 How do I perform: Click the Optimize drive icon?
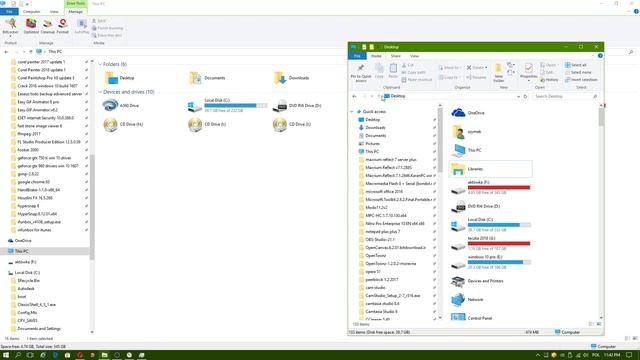click(x=31, y=27)
